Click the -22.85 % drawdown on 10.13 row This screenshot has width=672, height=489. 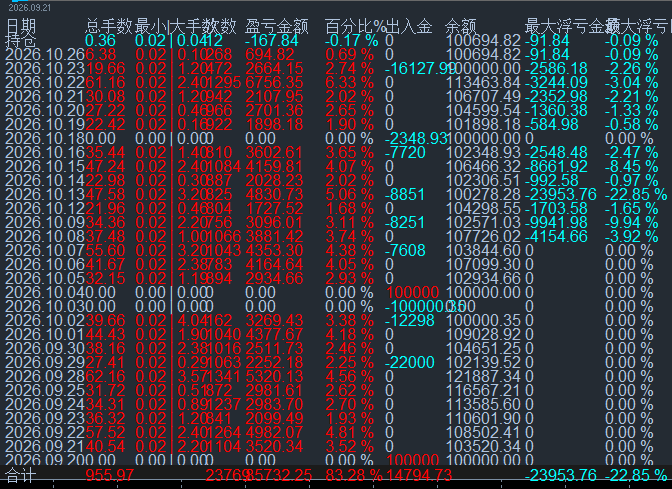tap(636, 195)
